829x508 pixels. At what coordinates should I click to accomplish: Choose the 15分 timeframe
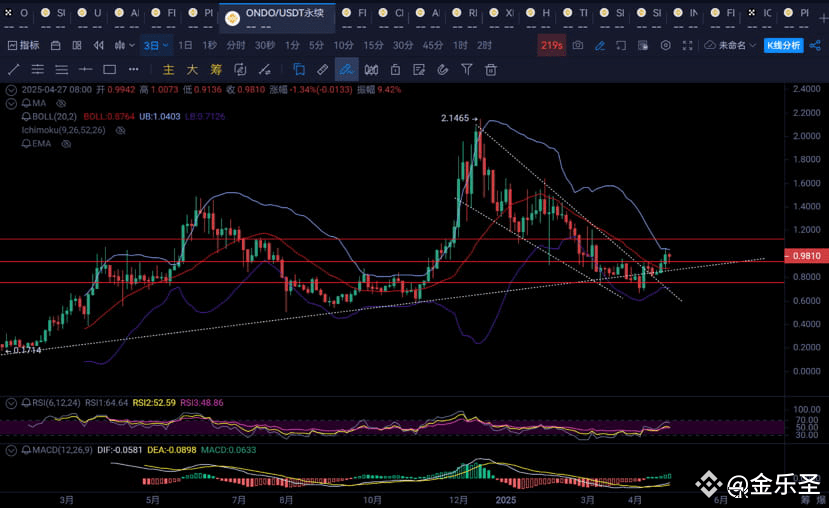(373, 45)
